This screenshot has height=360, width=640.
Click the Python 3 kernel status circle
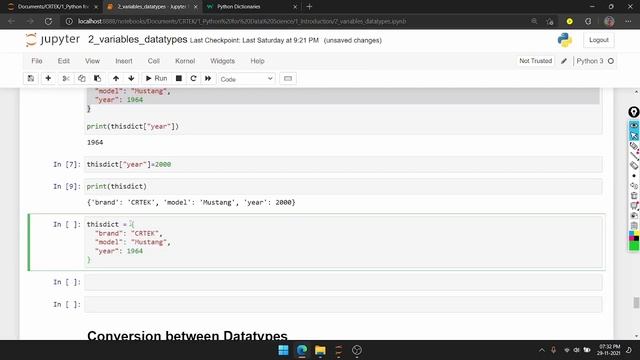(611, 61)
